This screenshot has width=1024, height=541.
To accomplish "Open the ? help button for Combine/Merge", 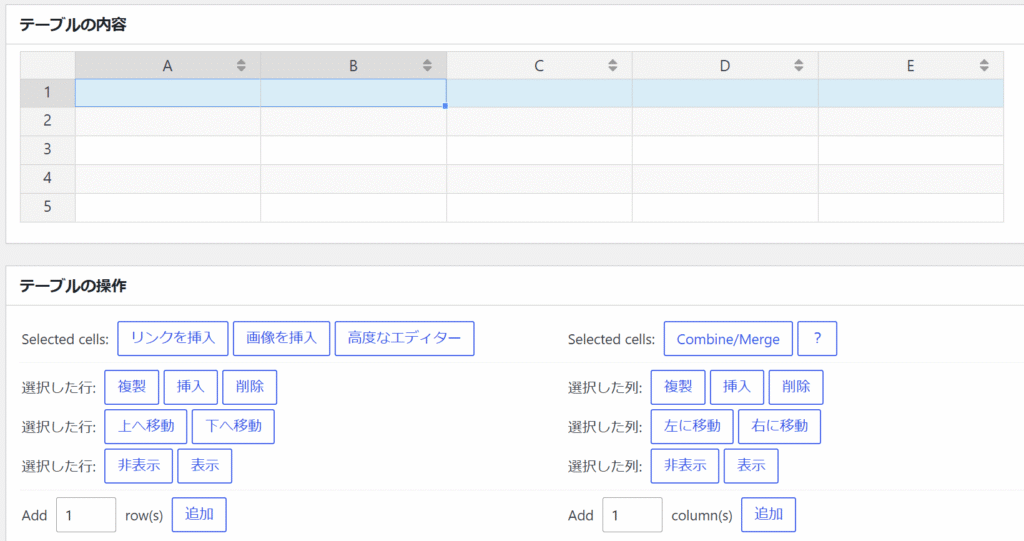I will pos(817,339).
